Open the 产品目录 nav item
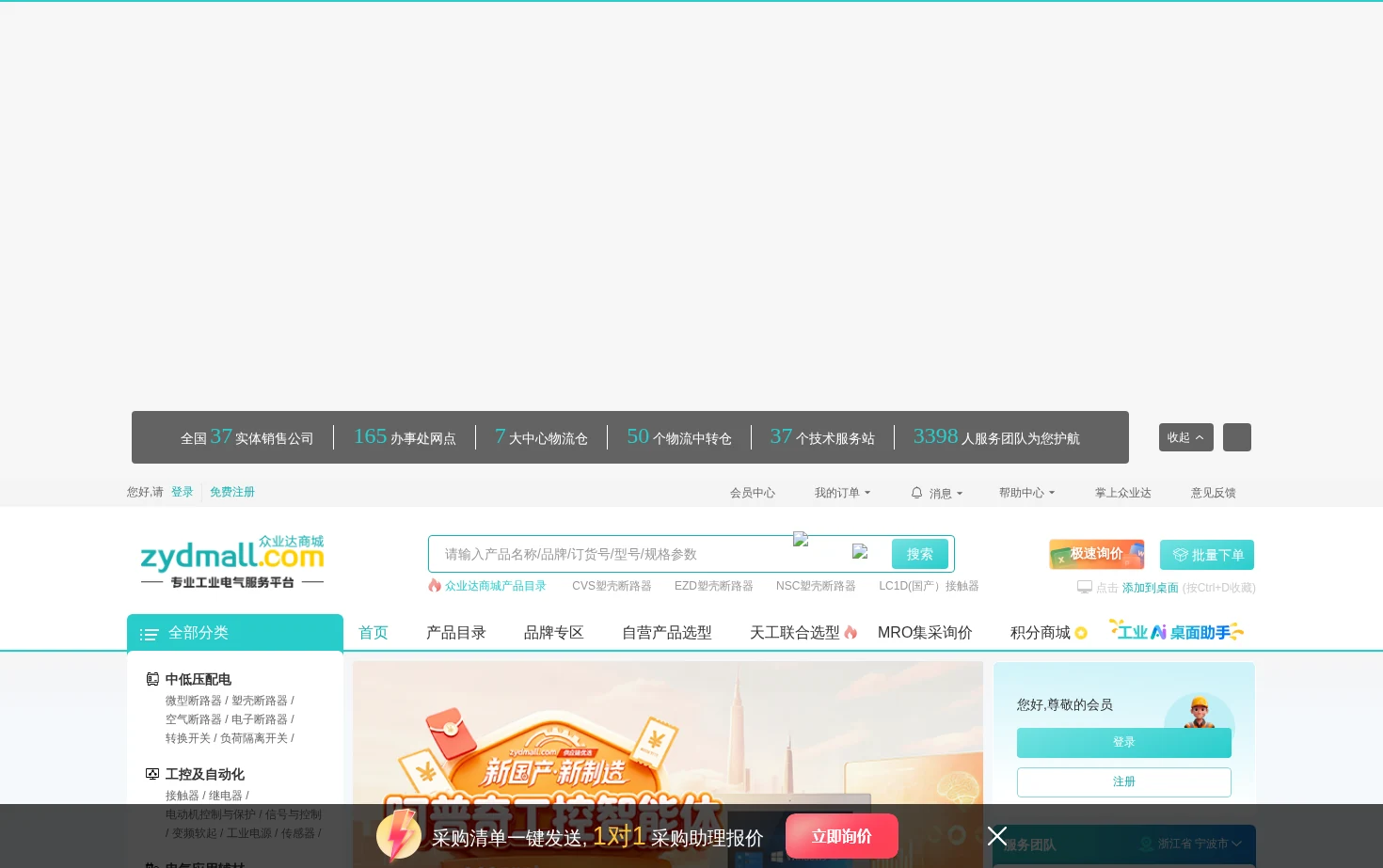Viewport: 1383px width, 868px height. tap(456, 632)
